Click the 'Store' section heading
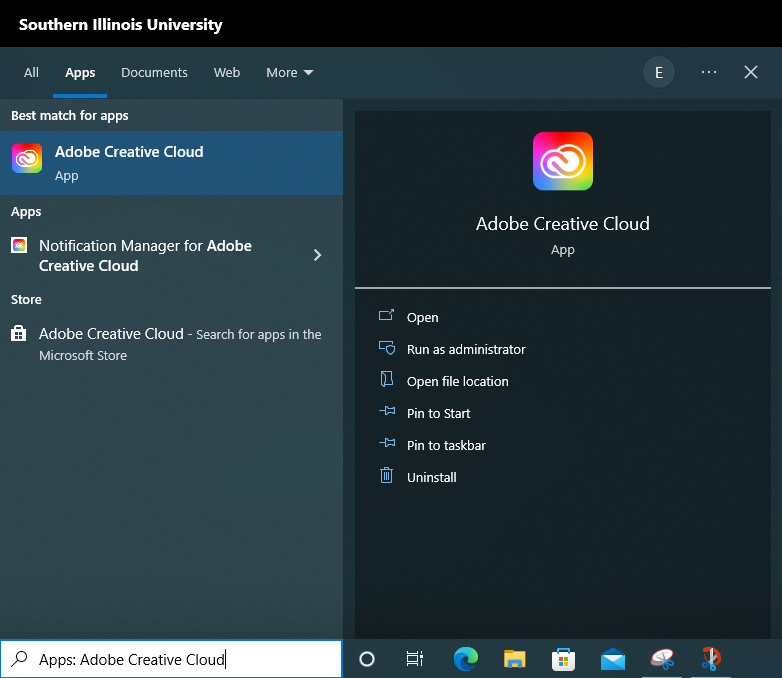Viewport: 782px width, 678px height. point(26,299)
